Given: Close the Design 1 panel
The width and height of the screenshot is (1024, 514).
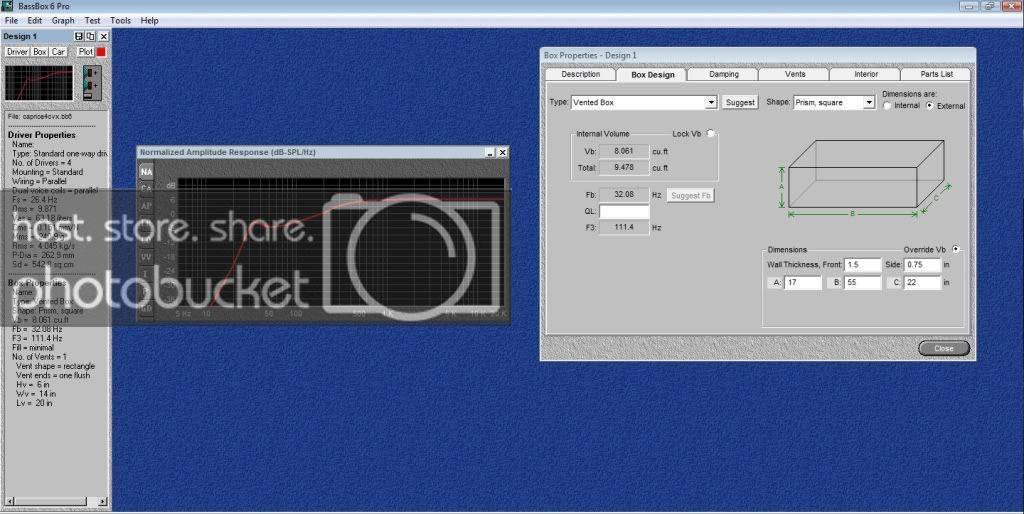Looking at the screenshot, I should [x=103, y=37].
